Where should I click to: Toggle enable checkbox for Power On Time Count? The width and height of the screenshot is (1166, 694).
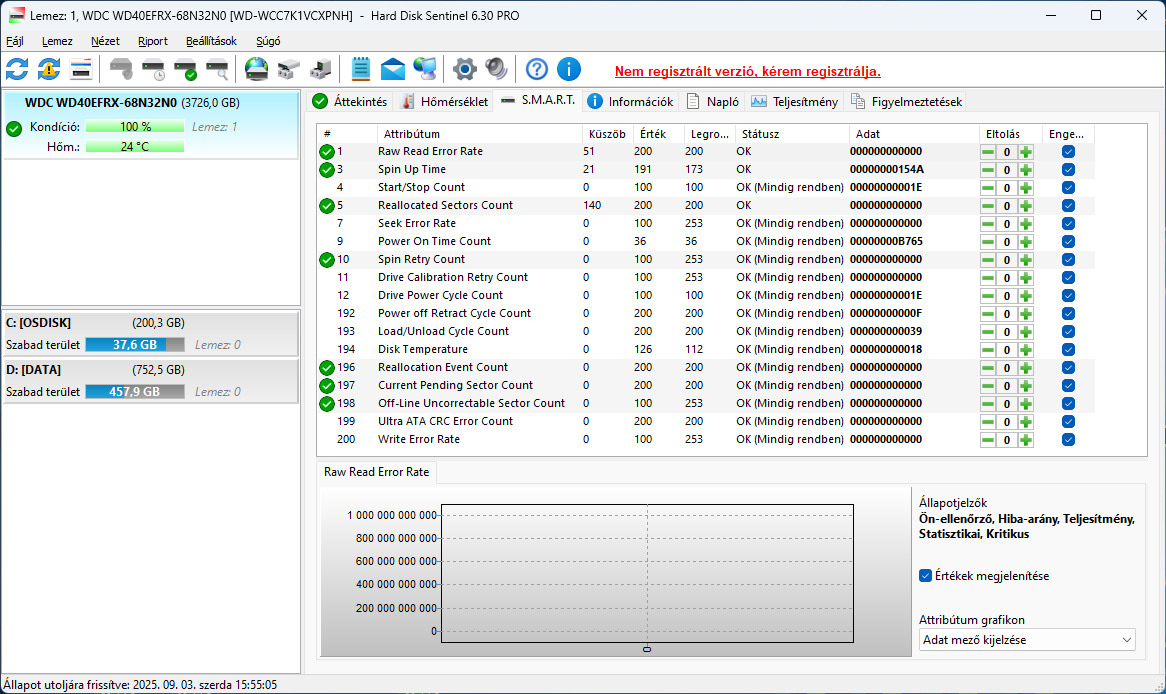pos(1068,242)
